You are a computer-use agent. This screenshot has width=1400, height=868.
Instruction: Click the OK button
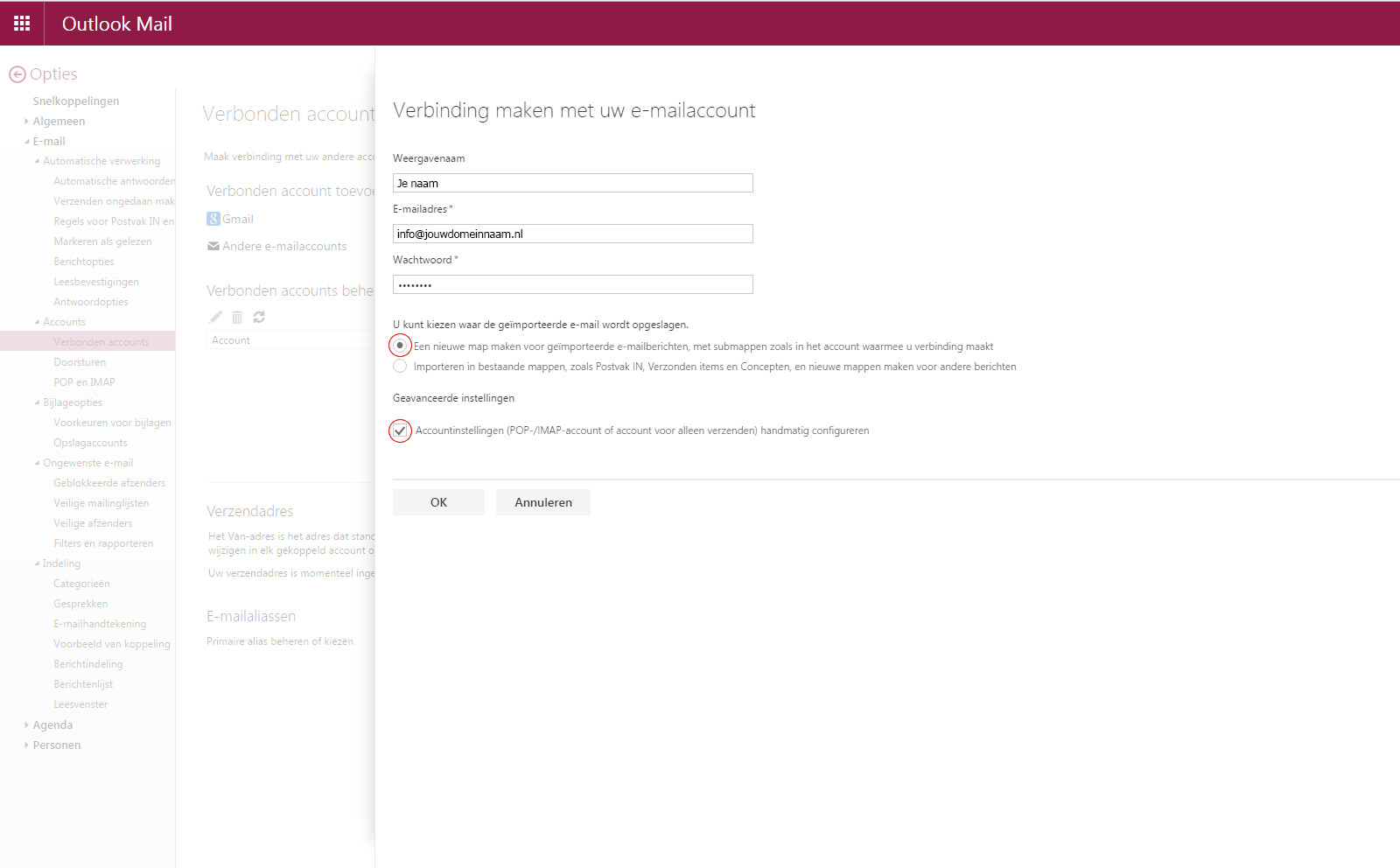438,502
